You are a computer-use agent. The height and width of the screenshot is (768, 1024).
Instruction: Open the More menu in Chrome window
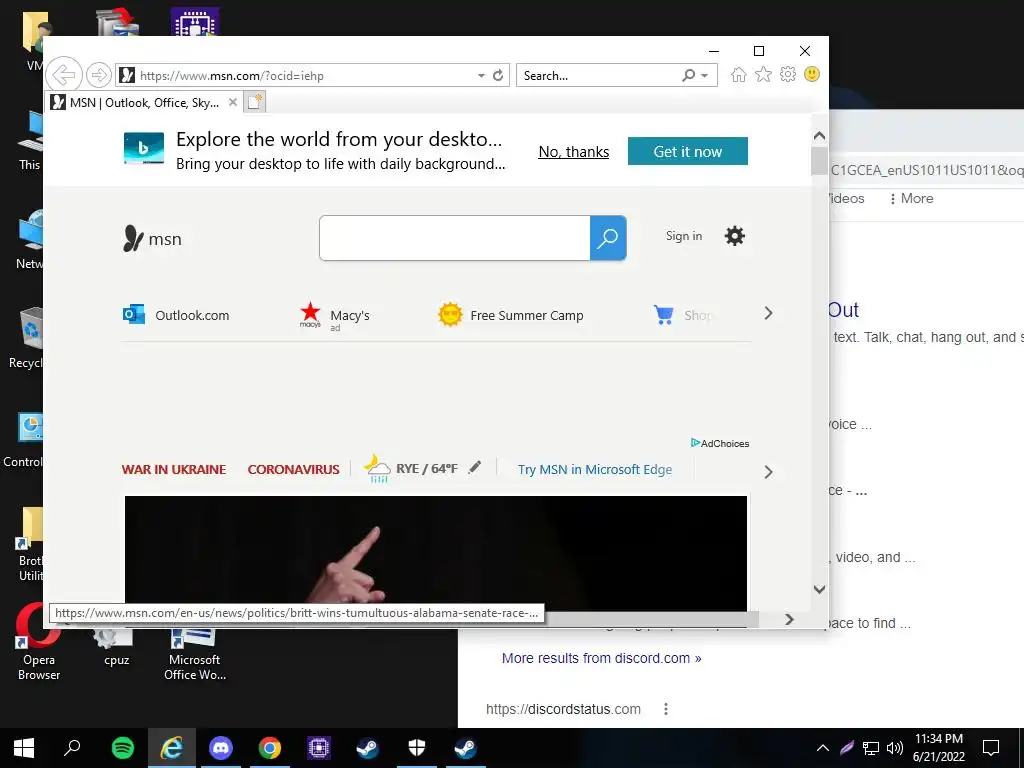click(912, 199)
